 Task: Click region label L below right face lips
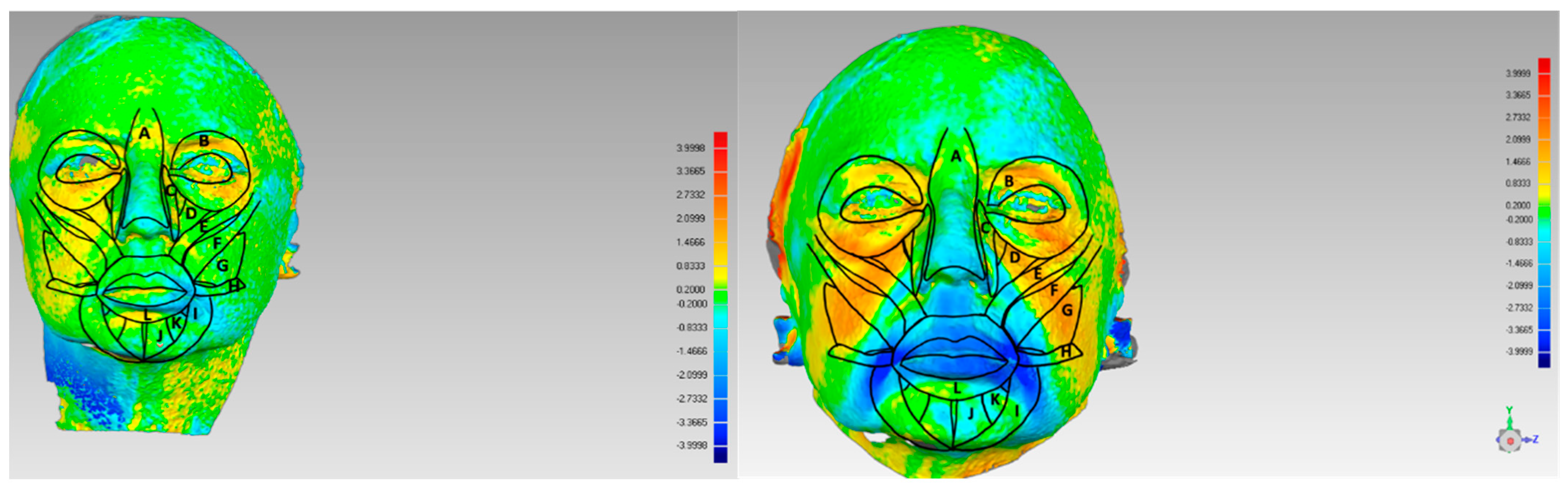[x=957, y=388]
